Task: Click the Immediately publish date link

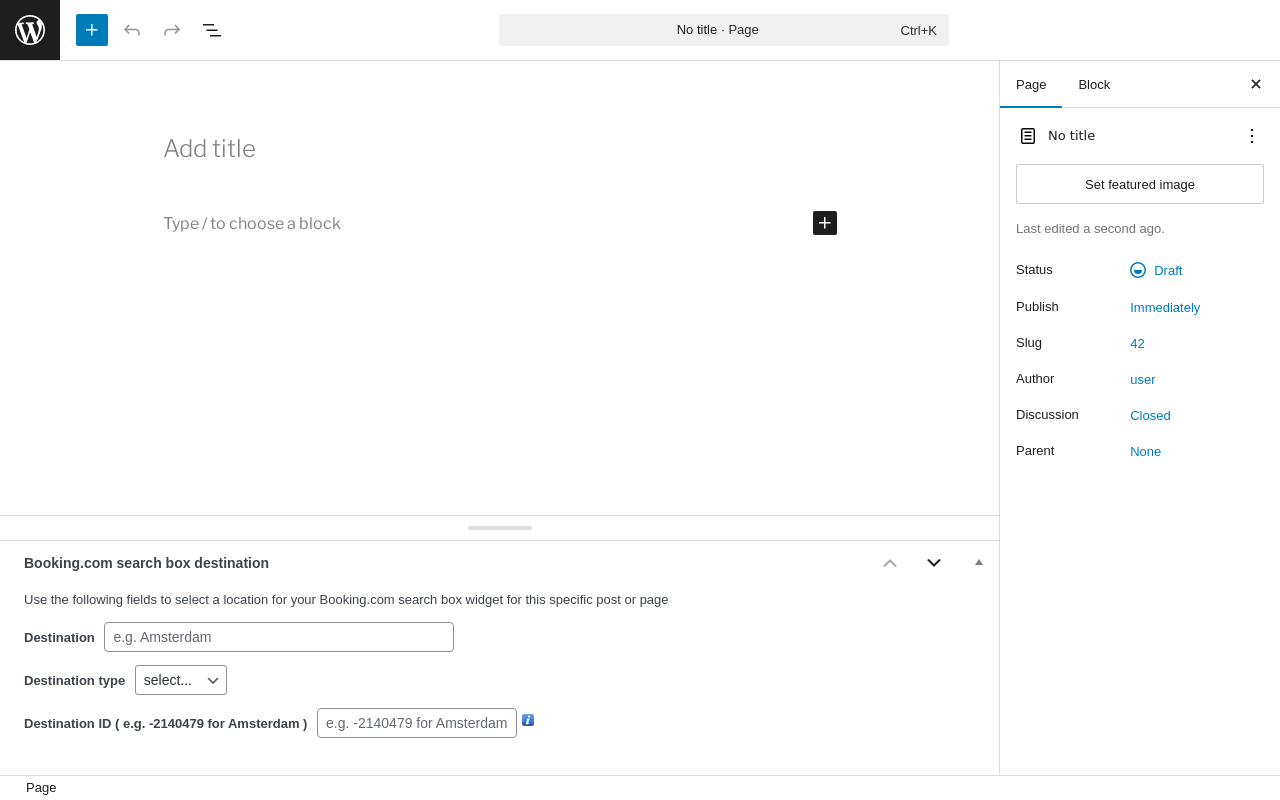Action: (x=1165, y=307)
